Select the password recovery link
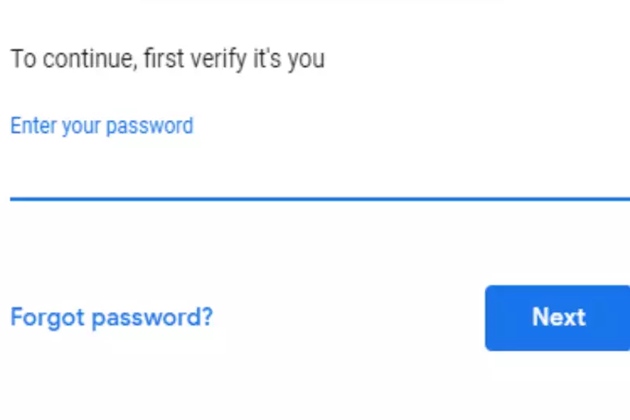The width and height of the screenshot is (630, 420). [x=111, y=318]
